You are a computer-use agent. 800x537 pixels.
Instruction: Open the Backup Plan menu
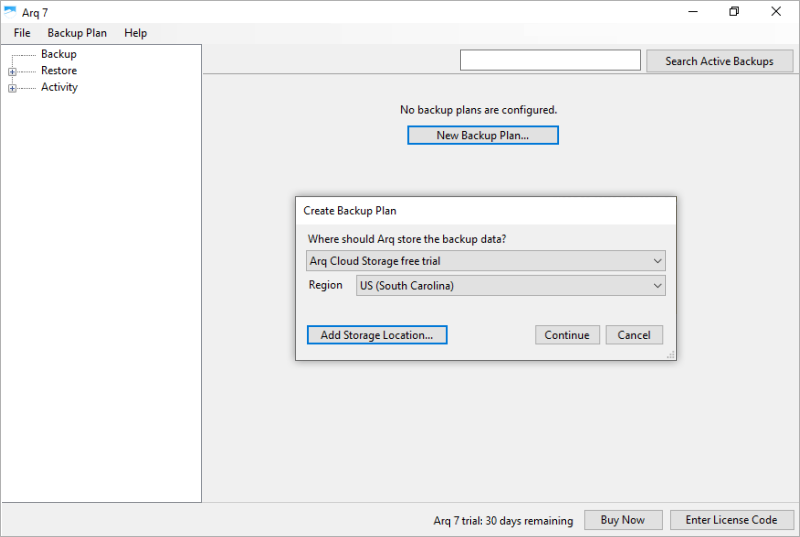(x=77, y=33)
